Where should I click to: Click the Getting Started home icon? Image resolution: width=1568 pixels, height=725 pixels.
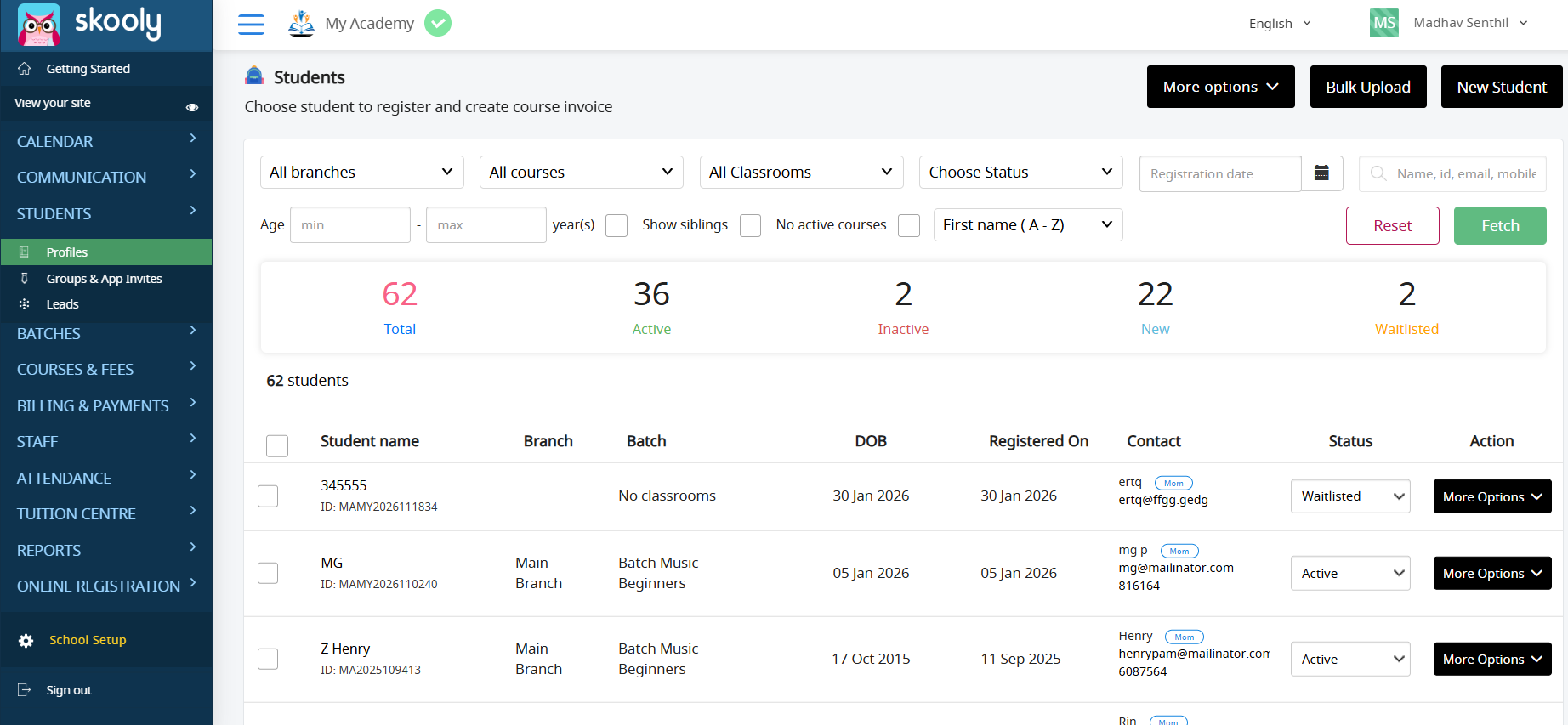[x=25, y=69]
